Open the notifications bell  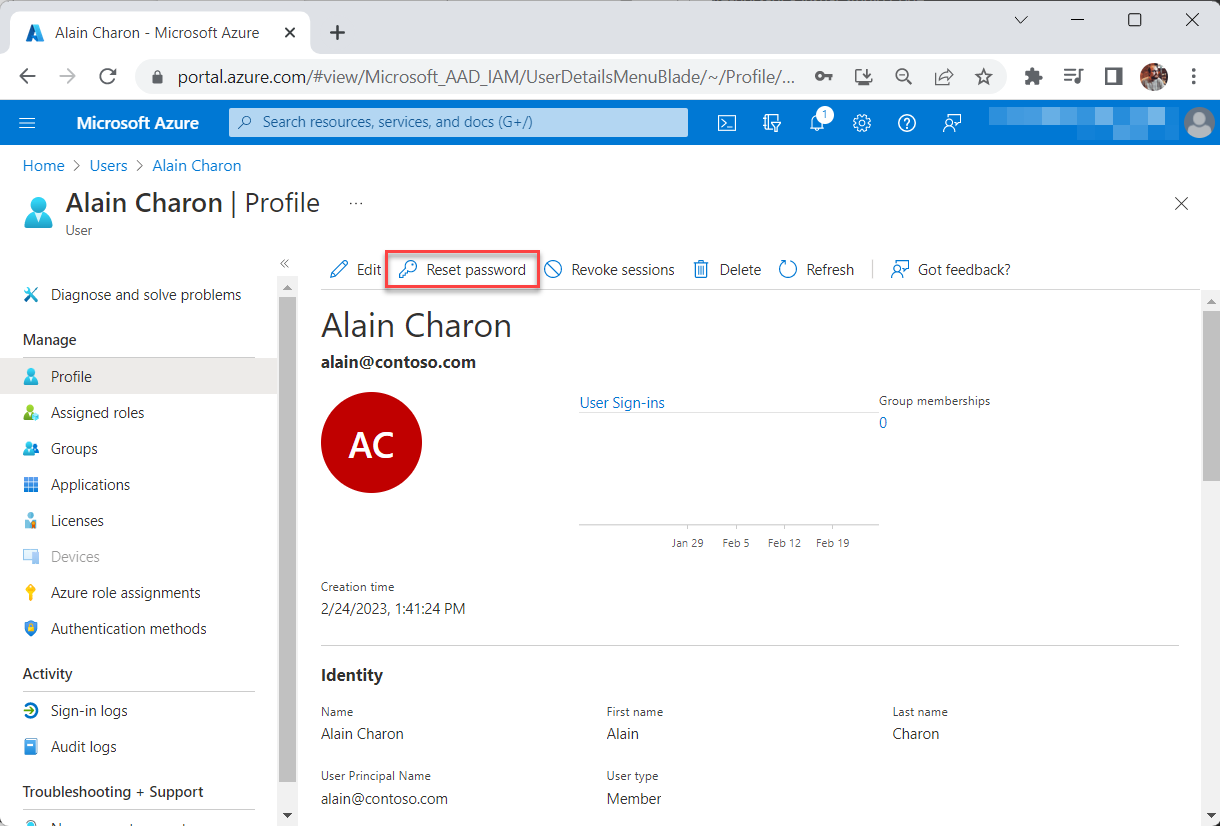click(x=818, y=123)
